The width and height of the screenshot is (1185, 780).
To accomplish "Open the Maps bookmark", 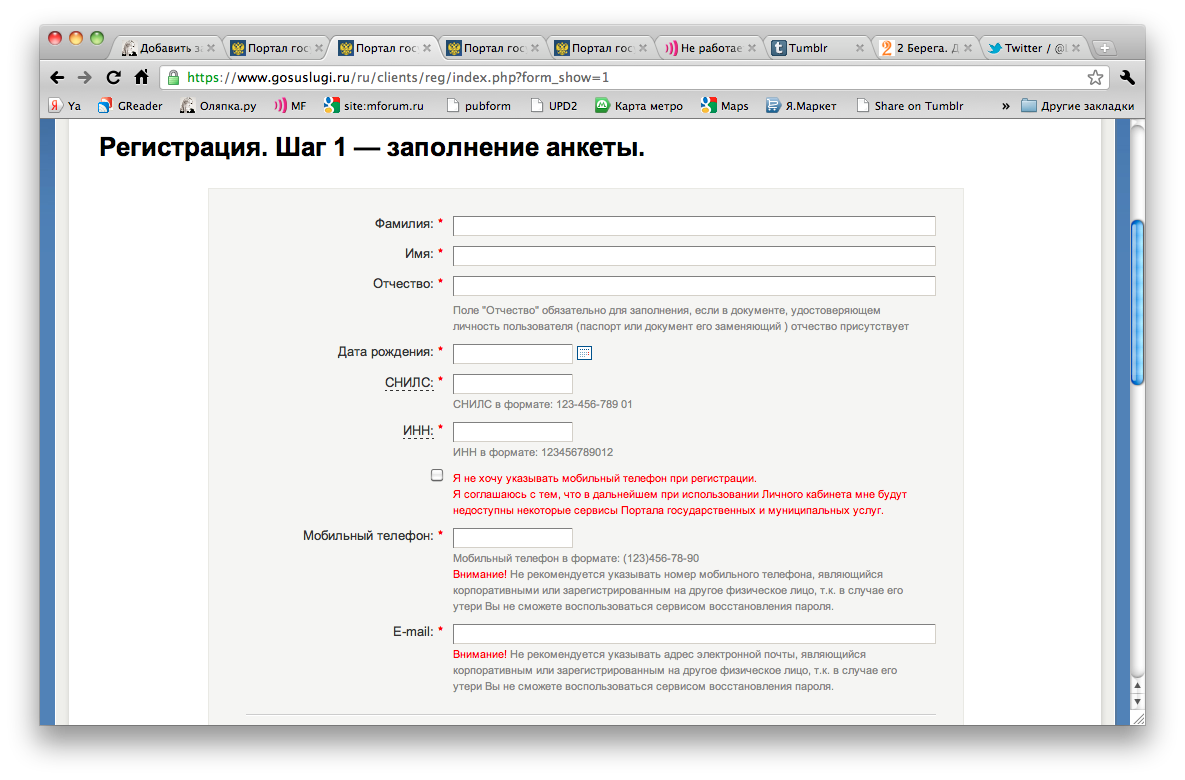I will [x=725, y=106].
